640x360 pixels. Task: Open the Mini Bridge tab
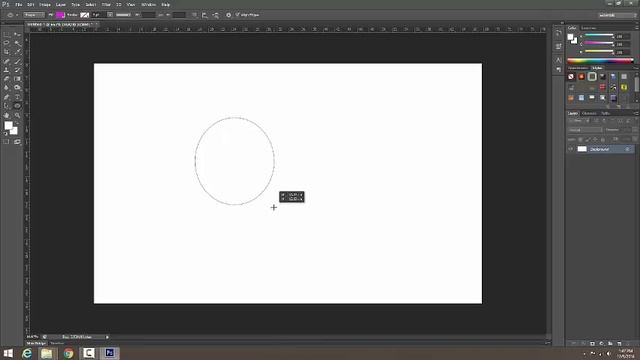(x=36, y=344)
